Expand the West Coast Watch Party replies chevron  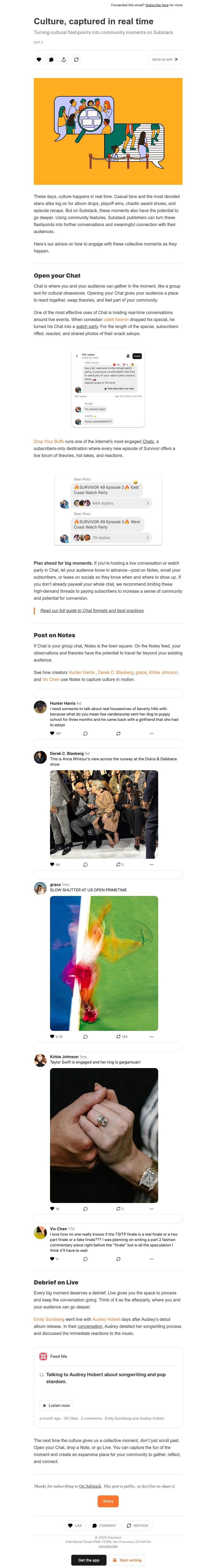coord(147,537)
